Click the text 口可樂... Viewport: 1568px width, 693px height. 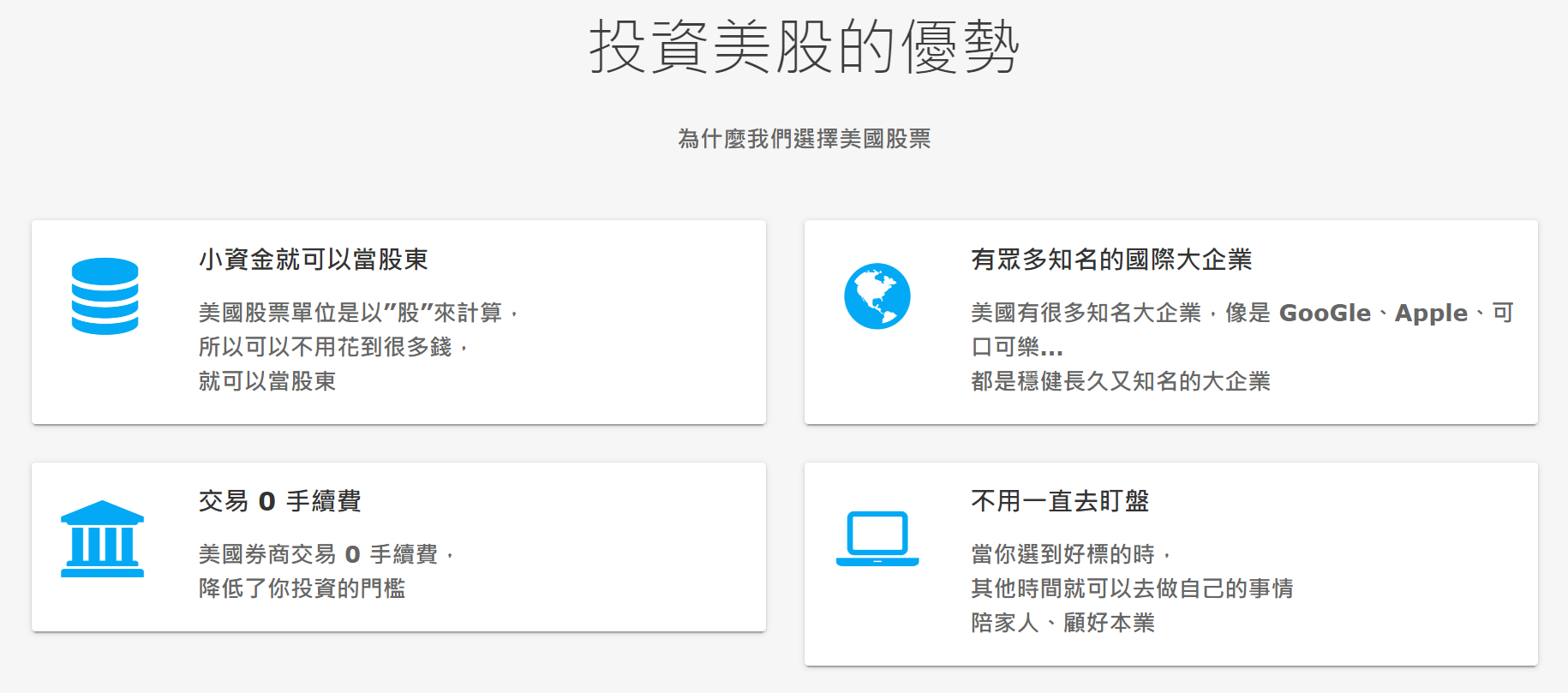coord(1017,347)
